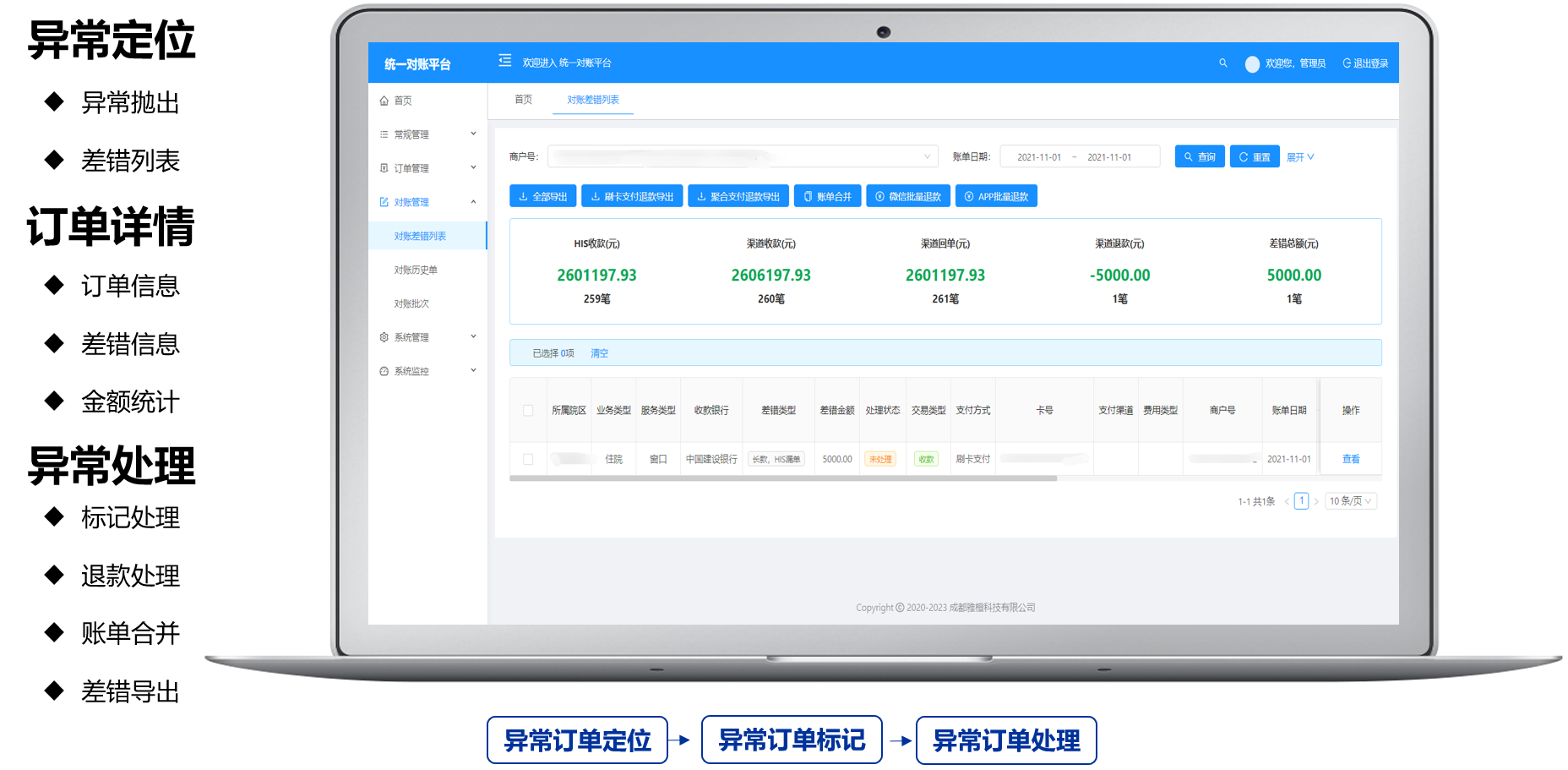Click the 常规管理 list icon
The image size is (1568, 770).
pyautogui.click(x=384, y=134)
